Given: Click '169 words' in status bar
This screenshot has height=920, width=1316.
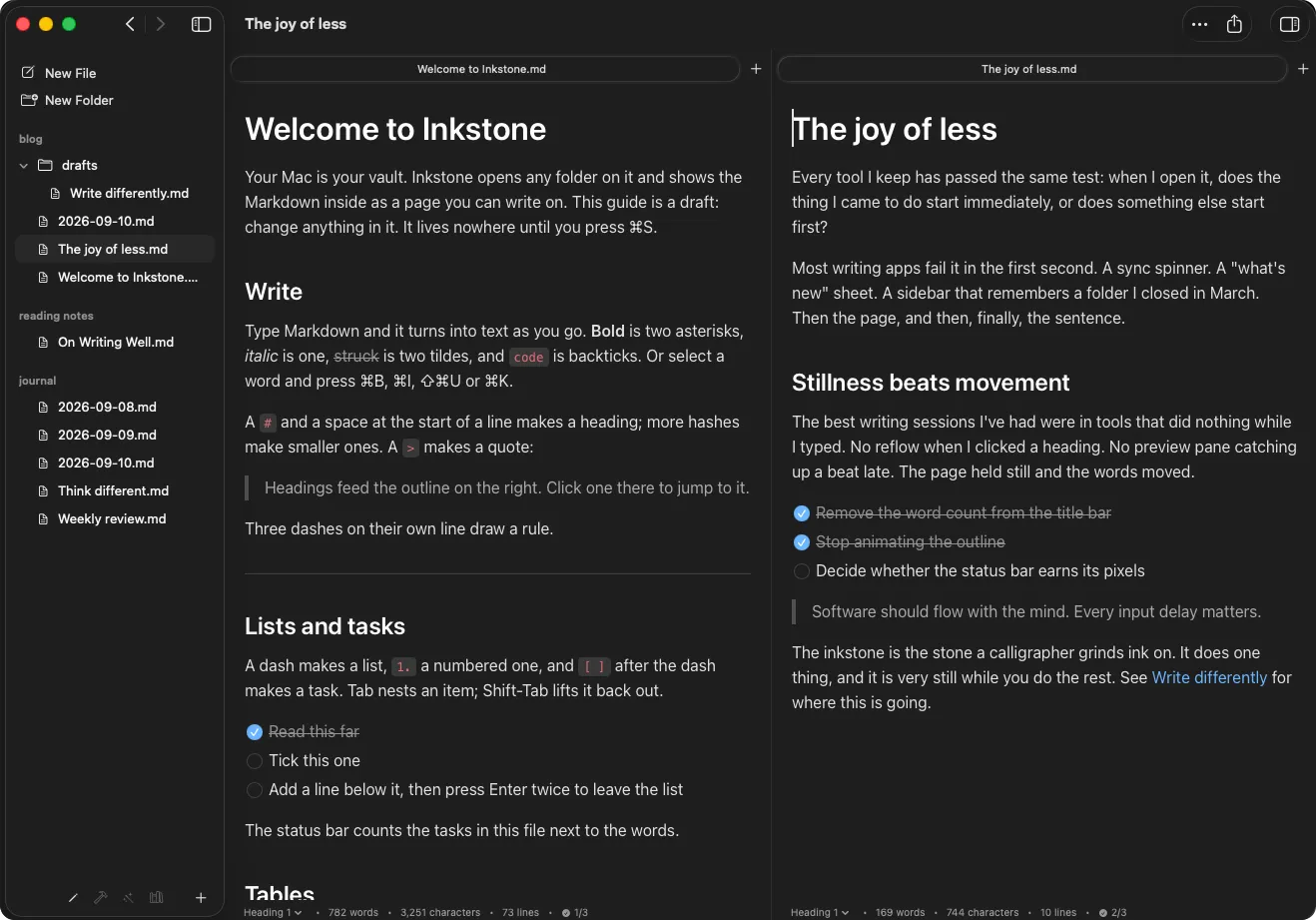Looking at the screenshot, I should point(901,912).
